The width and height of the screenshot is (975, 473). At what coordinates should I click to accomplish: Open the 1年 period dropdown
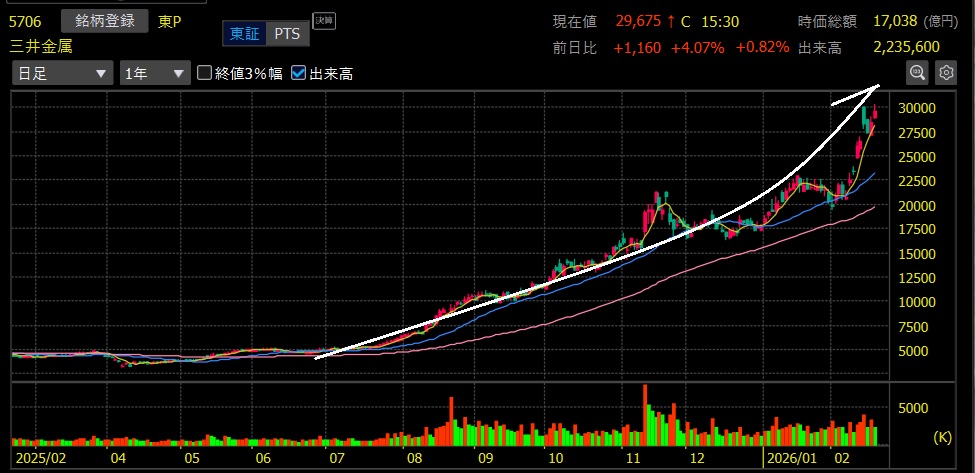(x=154, y=73)
